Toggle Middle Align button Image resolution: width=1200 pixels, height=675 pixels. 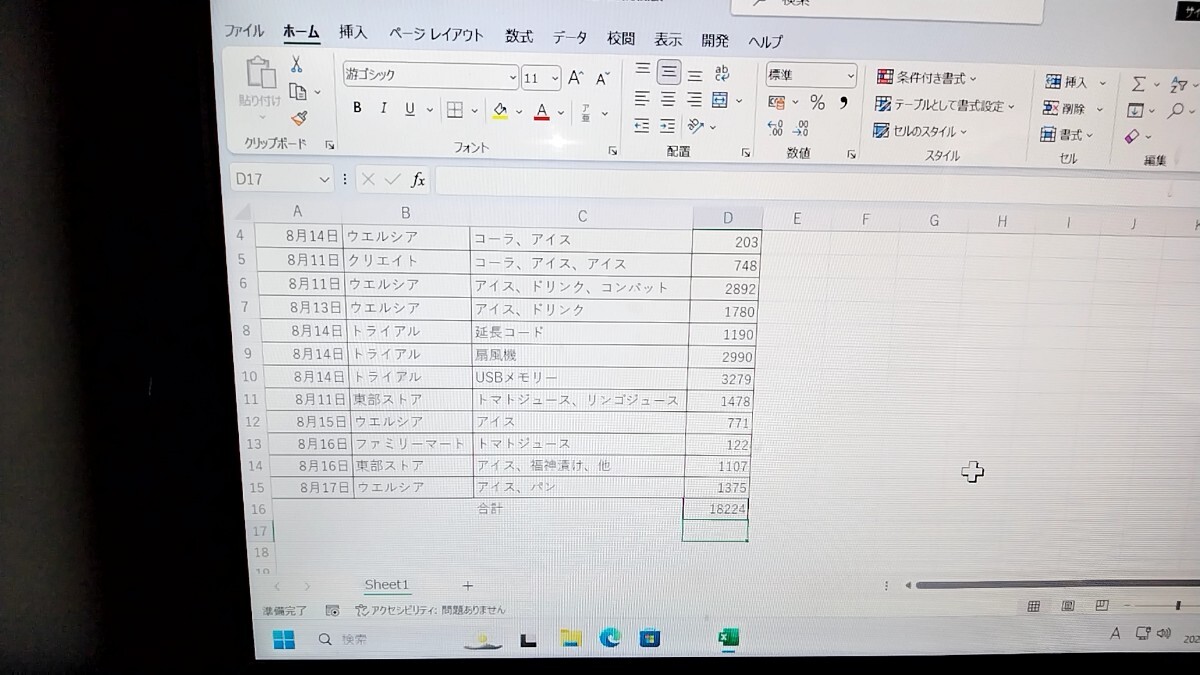click(668, 72)
